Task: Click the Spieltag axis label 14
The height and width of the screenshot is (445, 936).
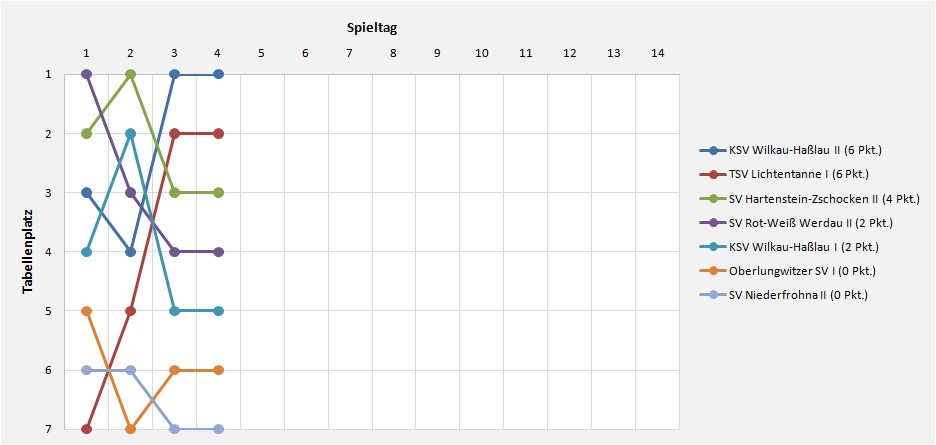Action: [x=657, y=53]
